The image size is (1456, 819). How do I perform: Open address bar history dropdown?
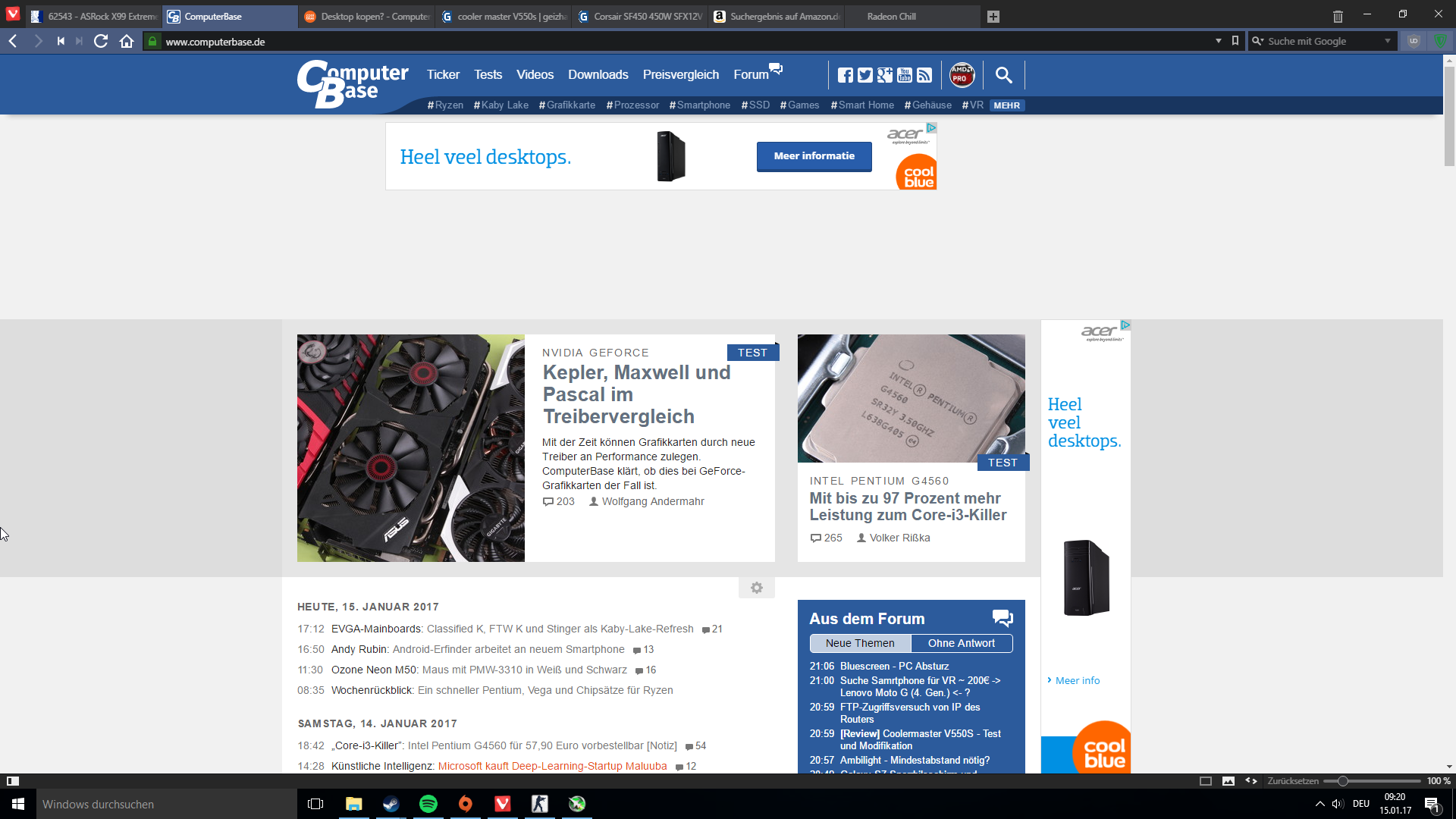tap(1218, 41)
